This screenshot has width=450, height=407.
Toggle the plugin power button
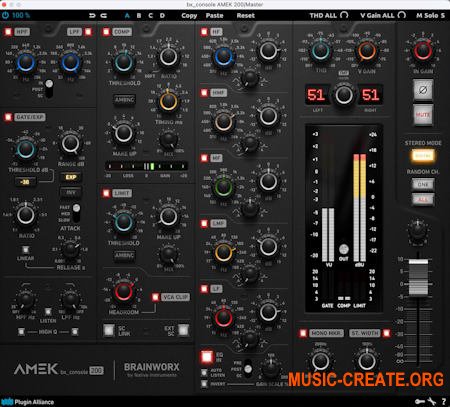point(6,15)
